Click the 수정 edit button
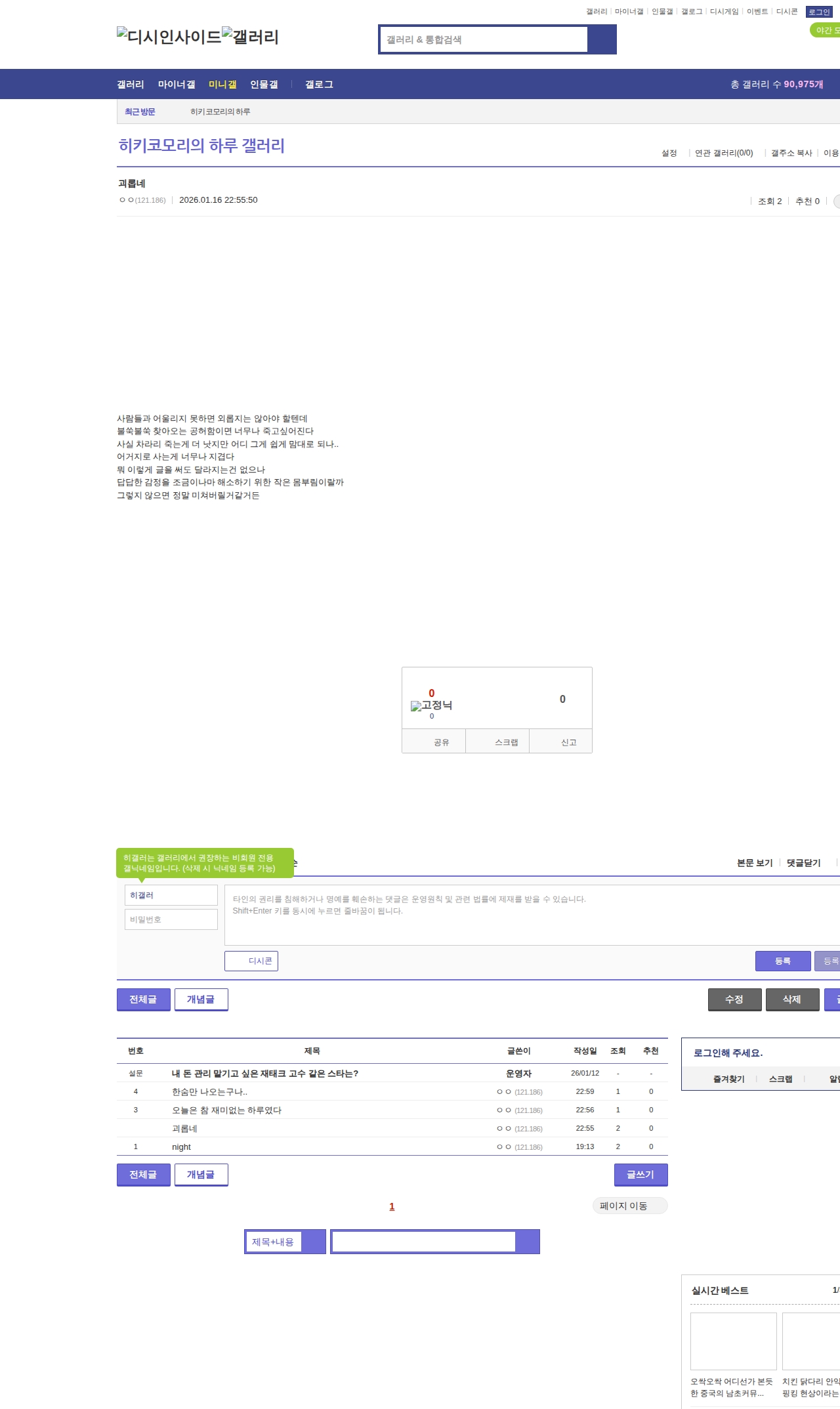This screenshot has width=840, height=1409. (x=735, y=999)
